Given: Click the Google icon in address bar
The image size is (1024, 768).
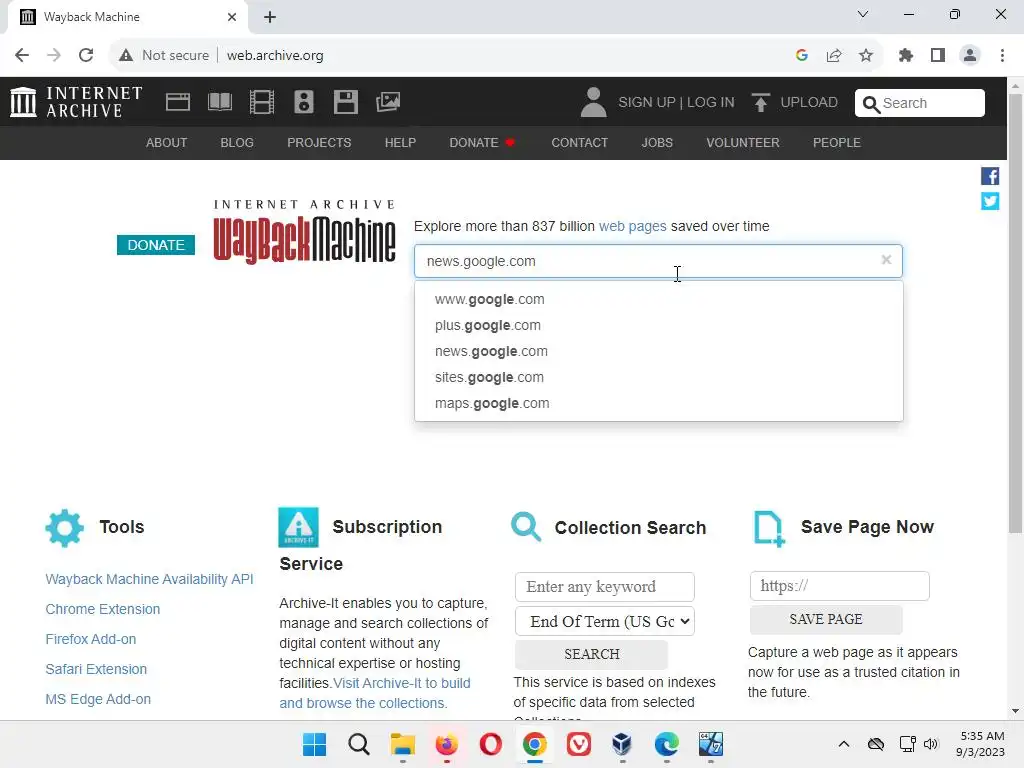Looking at the screenshot, I should [x=802, y=56].
